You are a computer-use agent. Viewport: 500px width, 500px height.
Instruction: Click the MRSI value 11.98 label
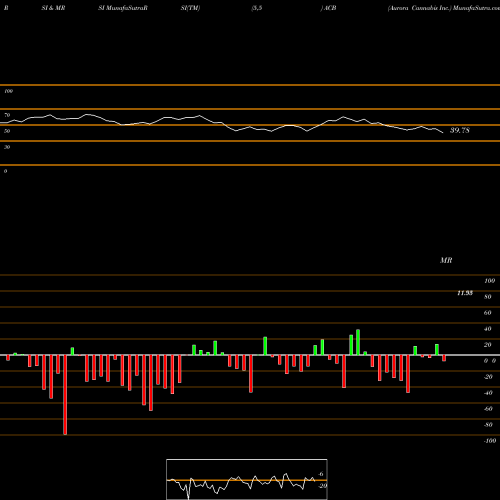(x=465, y=293)
